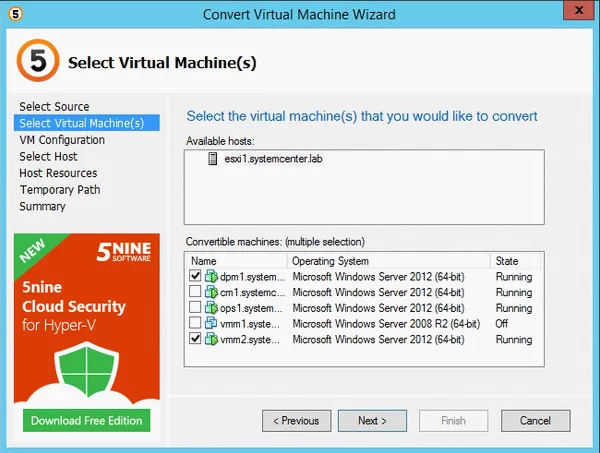Open the Temporary Path step

[60, 189]
